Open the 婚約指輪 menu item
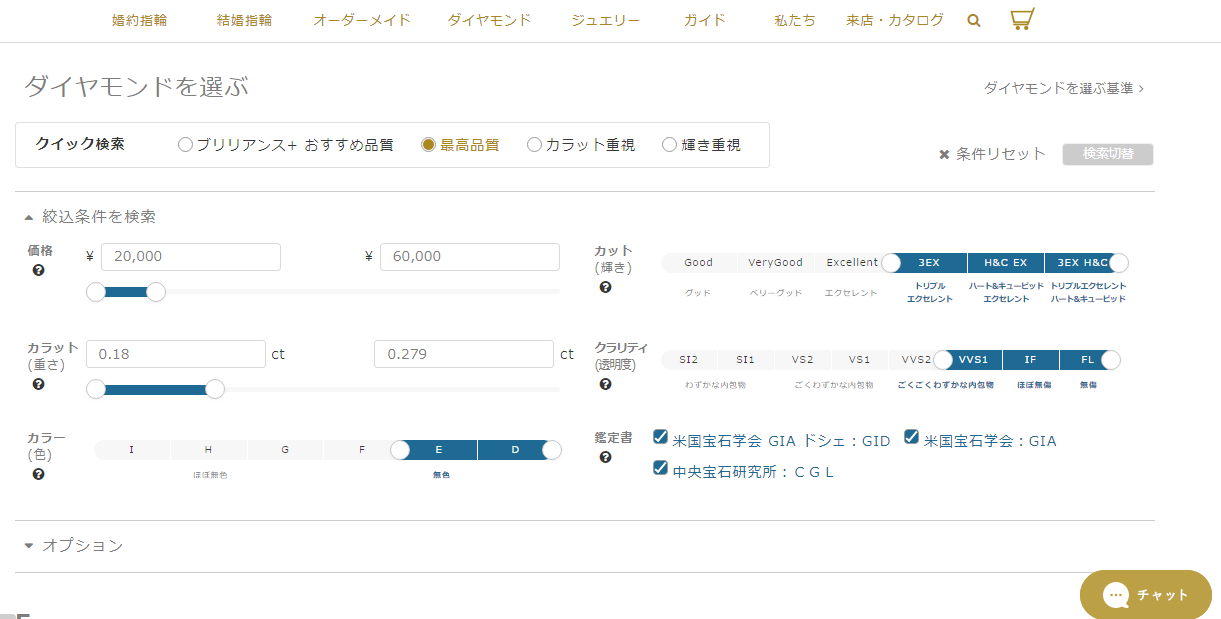1221x619 pixels. coord(139,20)
